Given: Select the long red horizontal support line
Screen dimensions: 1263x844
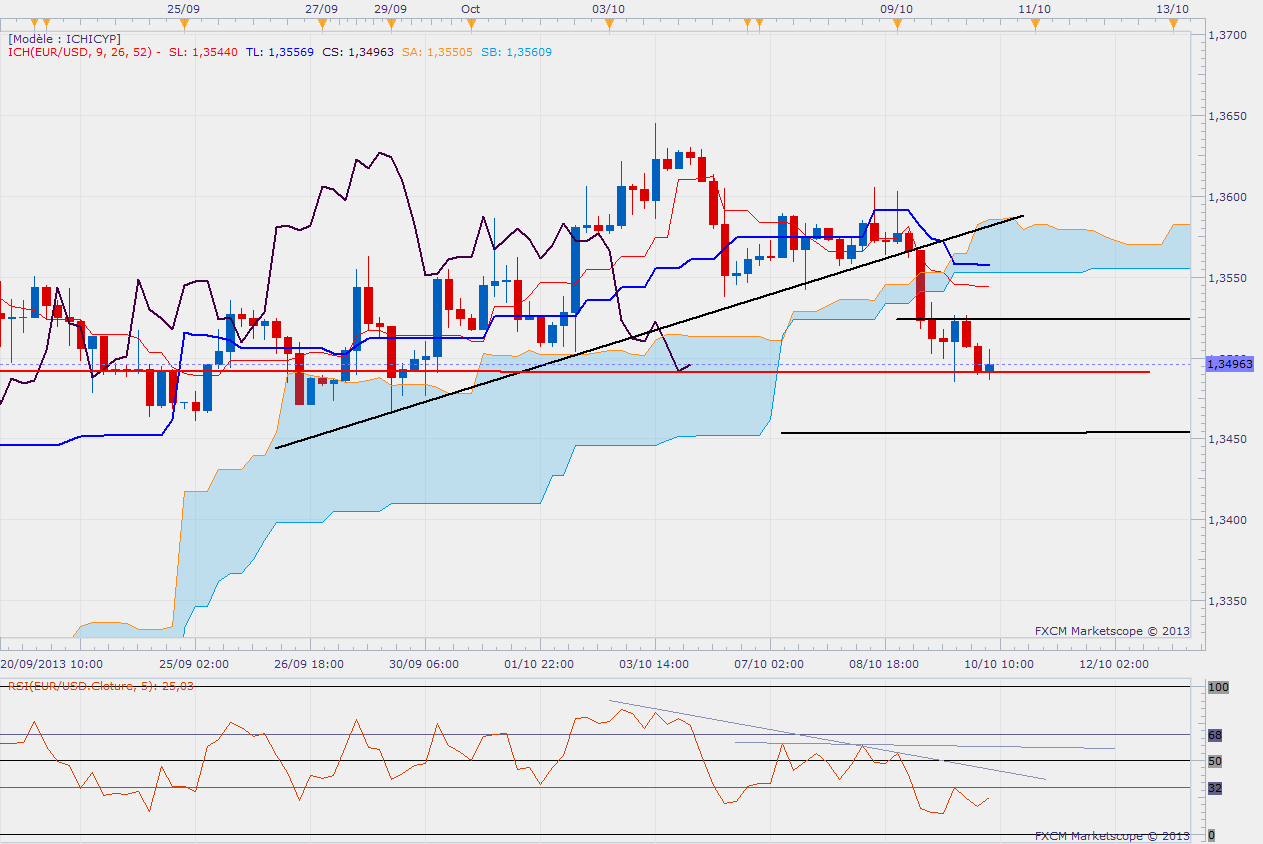Looking at the screenshot, I should click(574, 372).
